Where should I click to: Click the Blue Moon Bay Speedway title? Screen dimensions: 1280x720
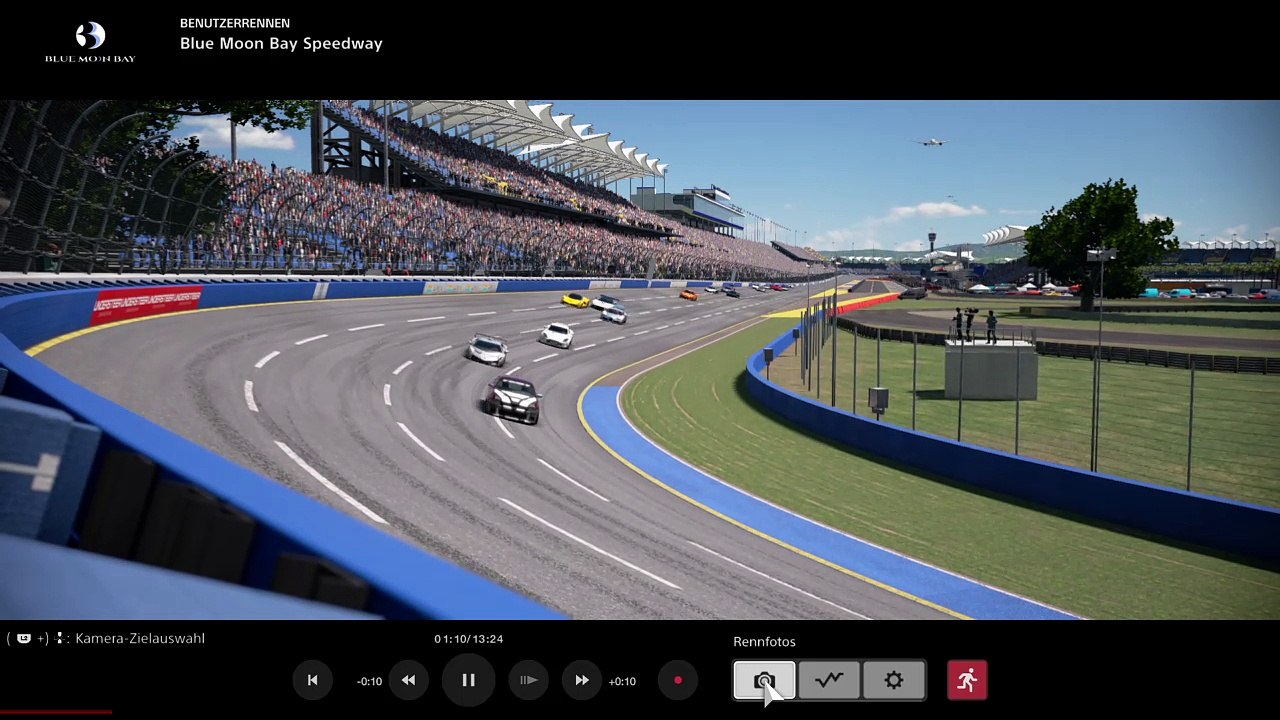tap(281, 44)
